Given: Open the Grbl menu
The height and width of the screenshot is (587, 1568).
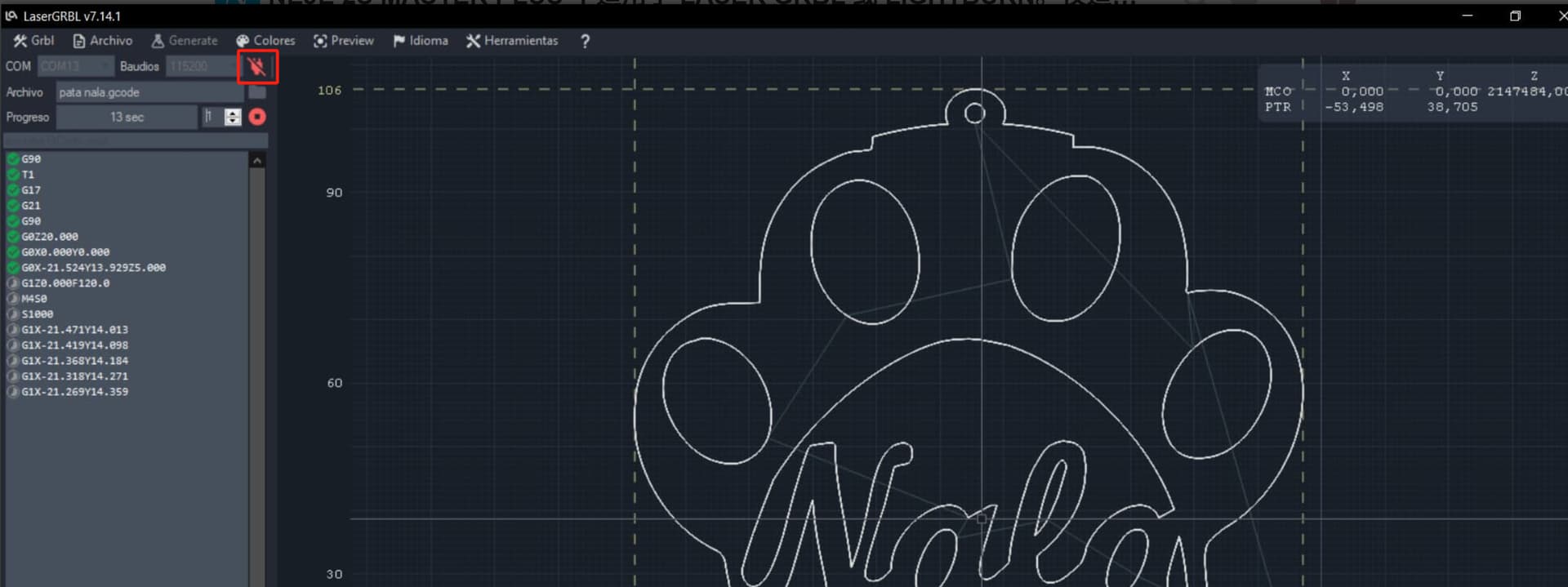Looking at the screenshot, I should (33, 41).
